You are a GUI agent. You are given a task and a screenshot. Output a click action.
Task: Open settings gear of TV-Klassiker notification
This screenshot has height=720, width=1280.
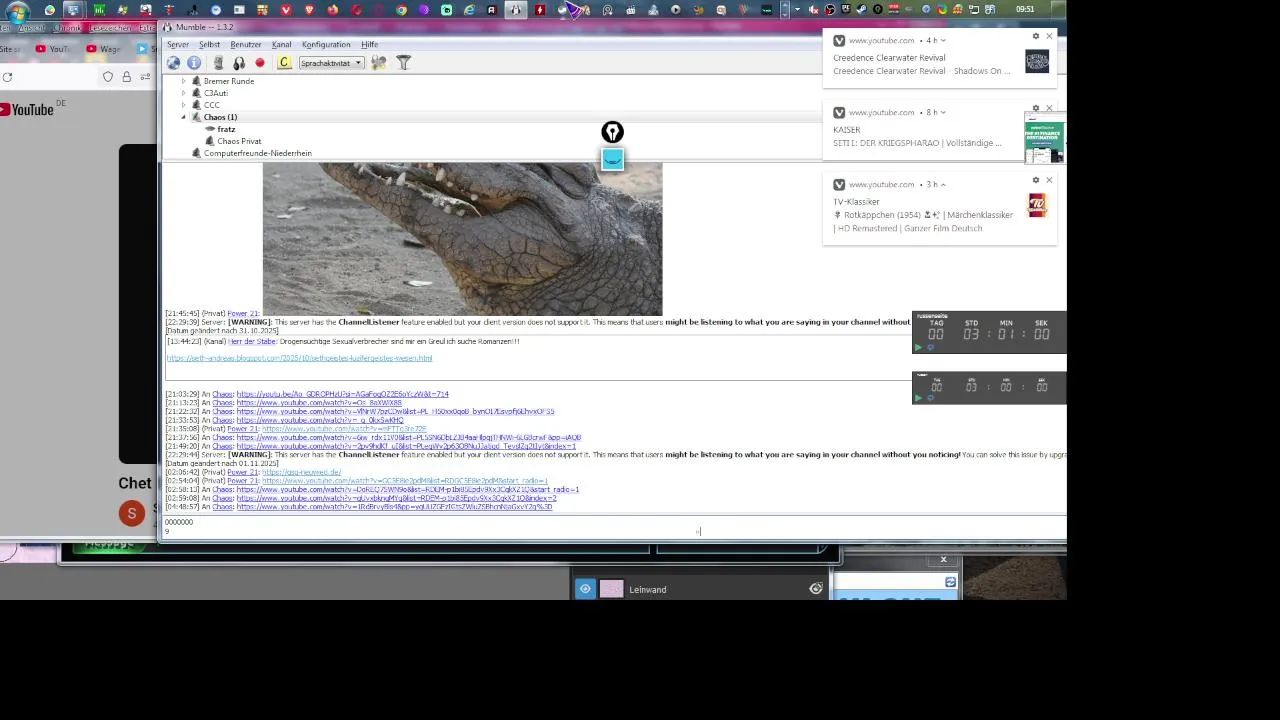(1036, 181)
